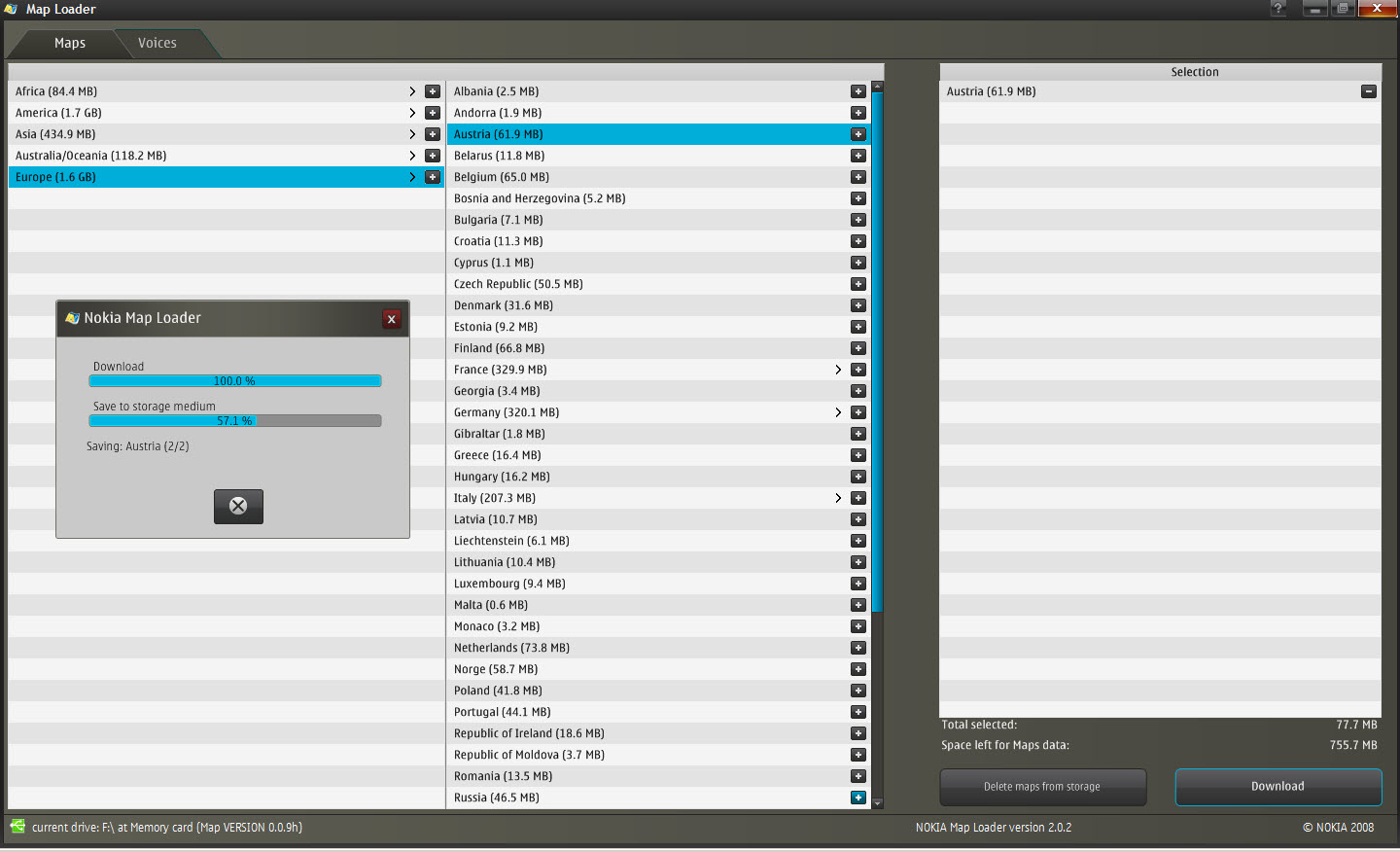Click the Save to storage medium progress bar

tap(234, 421)
